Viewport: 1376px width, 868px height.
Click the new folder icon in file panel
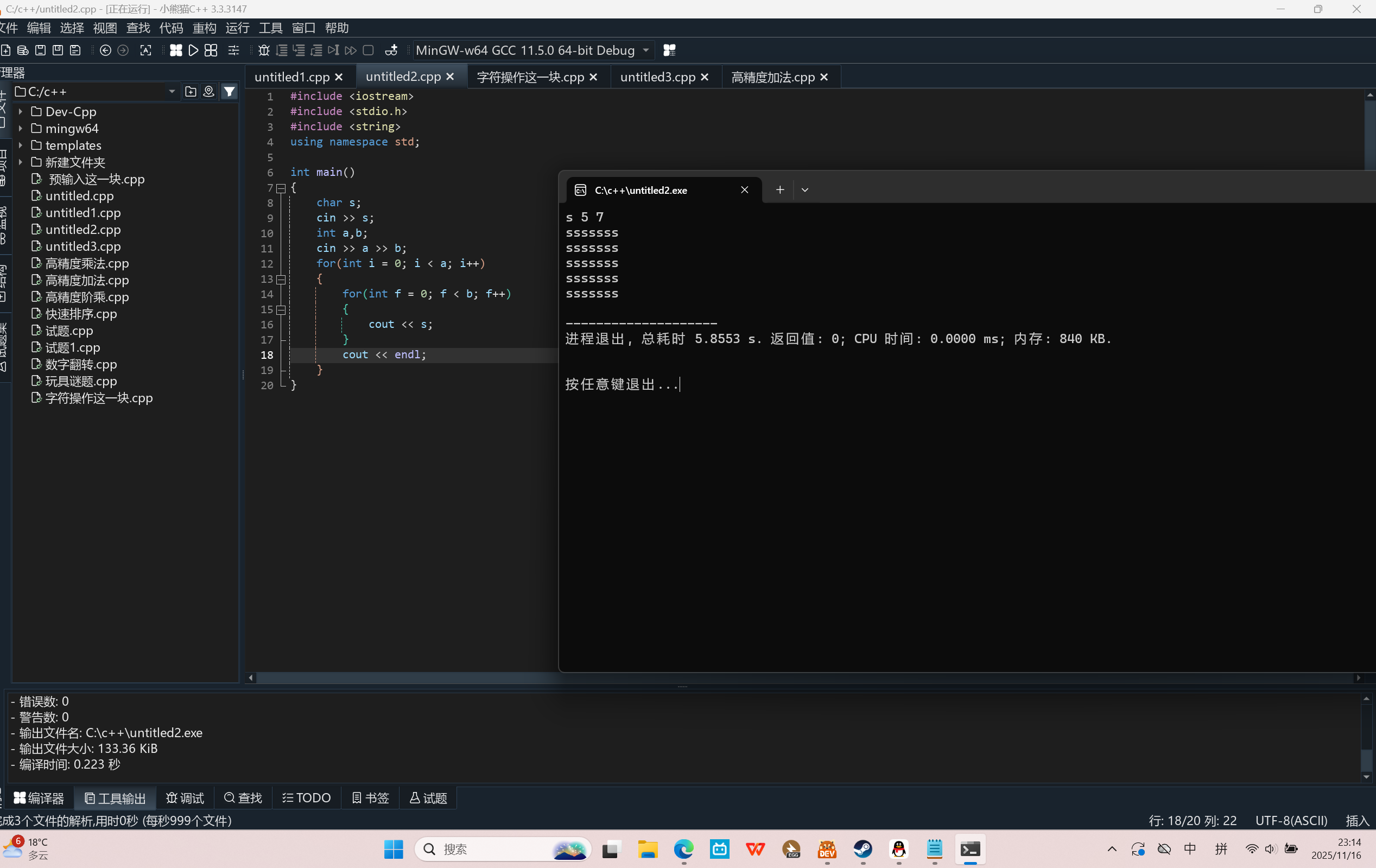pos(191,91)
